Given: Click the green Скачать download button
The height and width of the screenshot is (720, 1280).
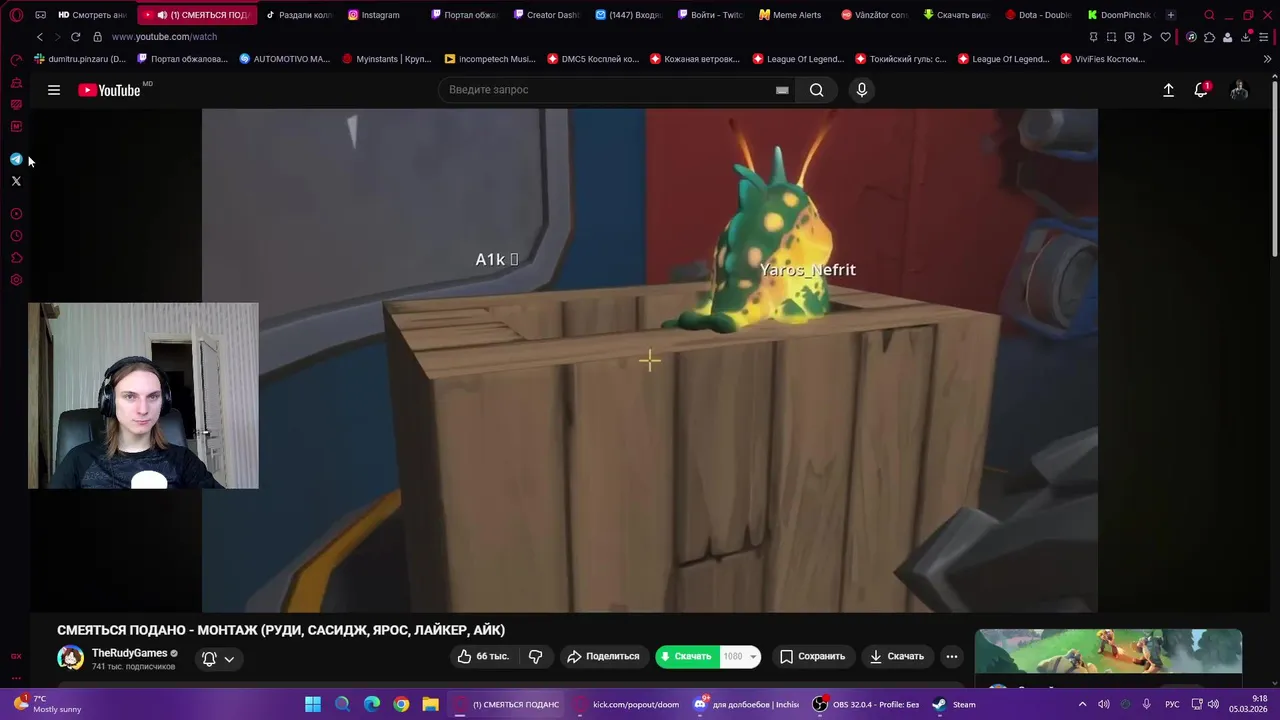Looking at the screenshot, I should click(686, 656).
